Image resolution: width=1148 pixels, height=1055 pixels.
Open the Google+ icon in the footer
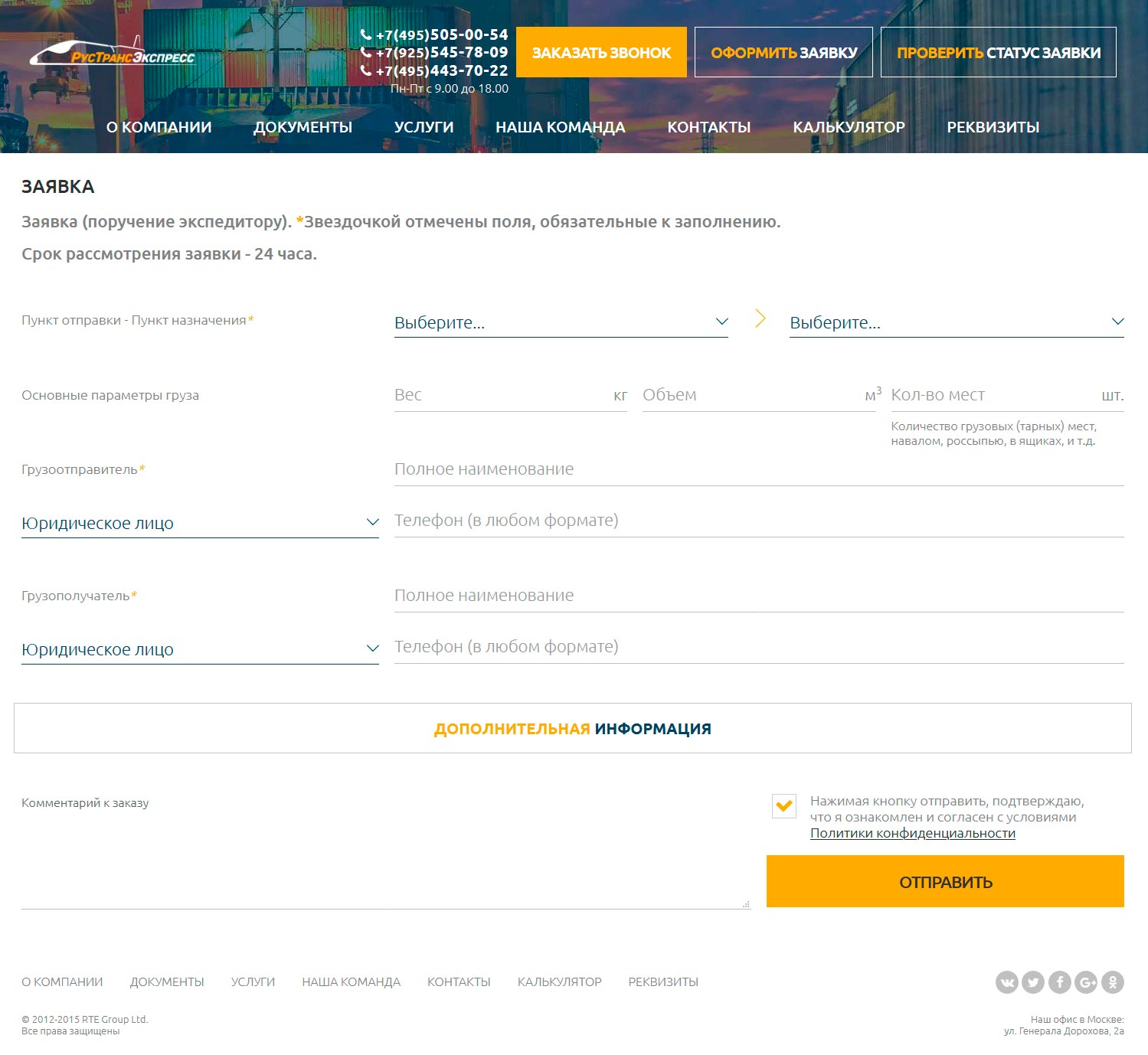[x=1086, y=982]
